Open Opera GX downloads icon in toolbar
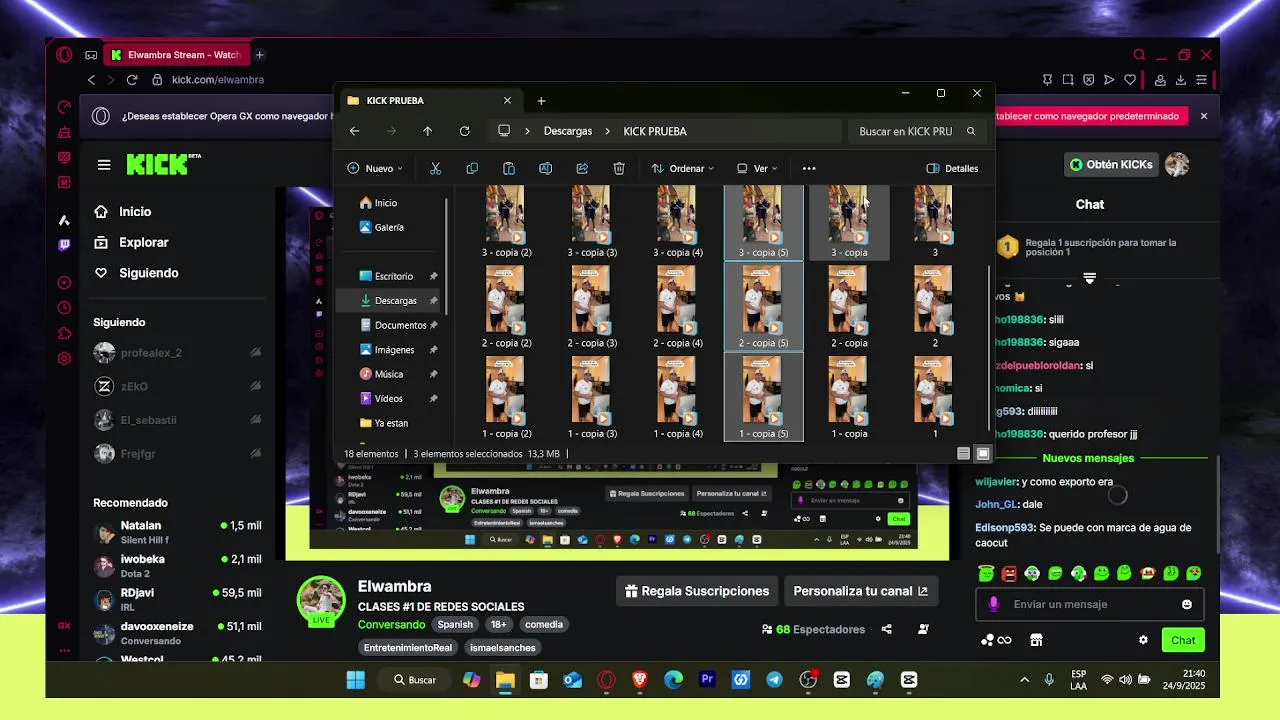This screenshot has width=1280, height=720. click(x=1182, y=80)
